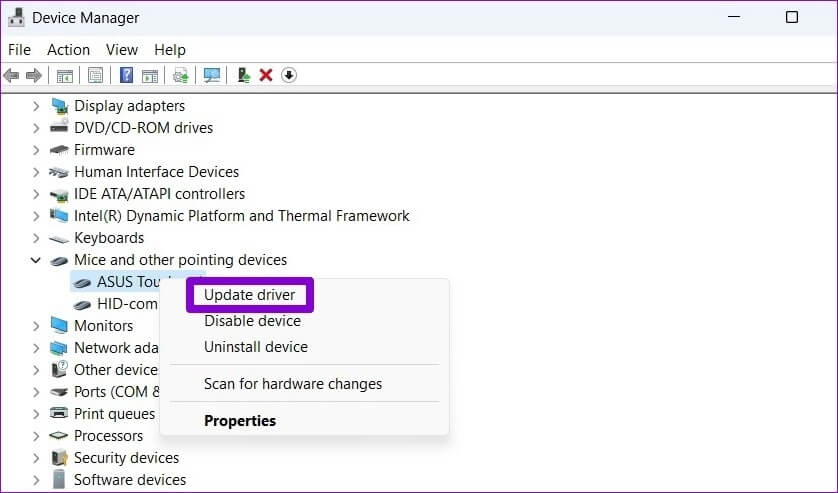Expand the Human Interface Devices chevron

point(36,172)
